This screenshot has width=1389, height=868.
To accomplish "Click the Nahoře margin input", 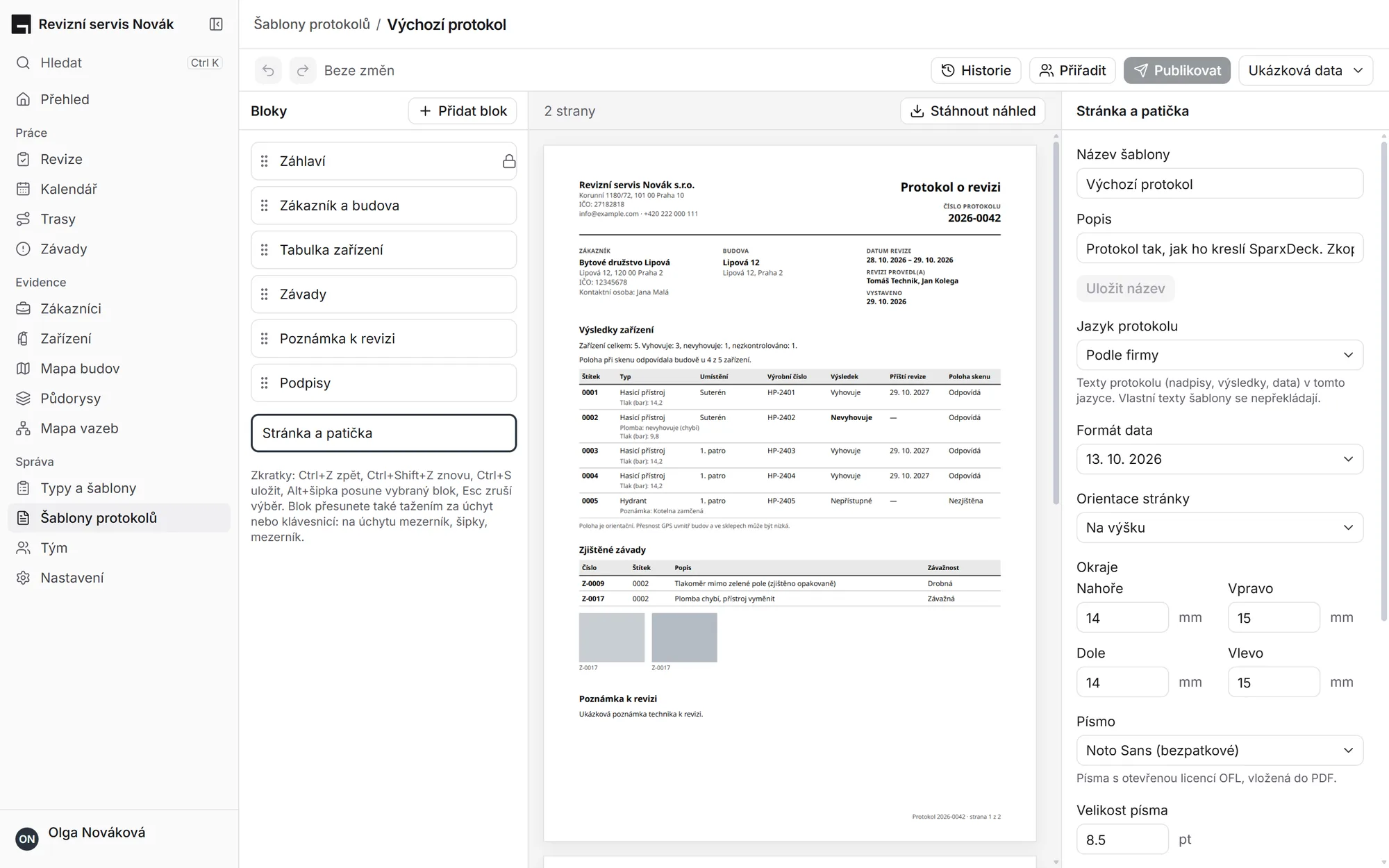I will [1122, 618].
